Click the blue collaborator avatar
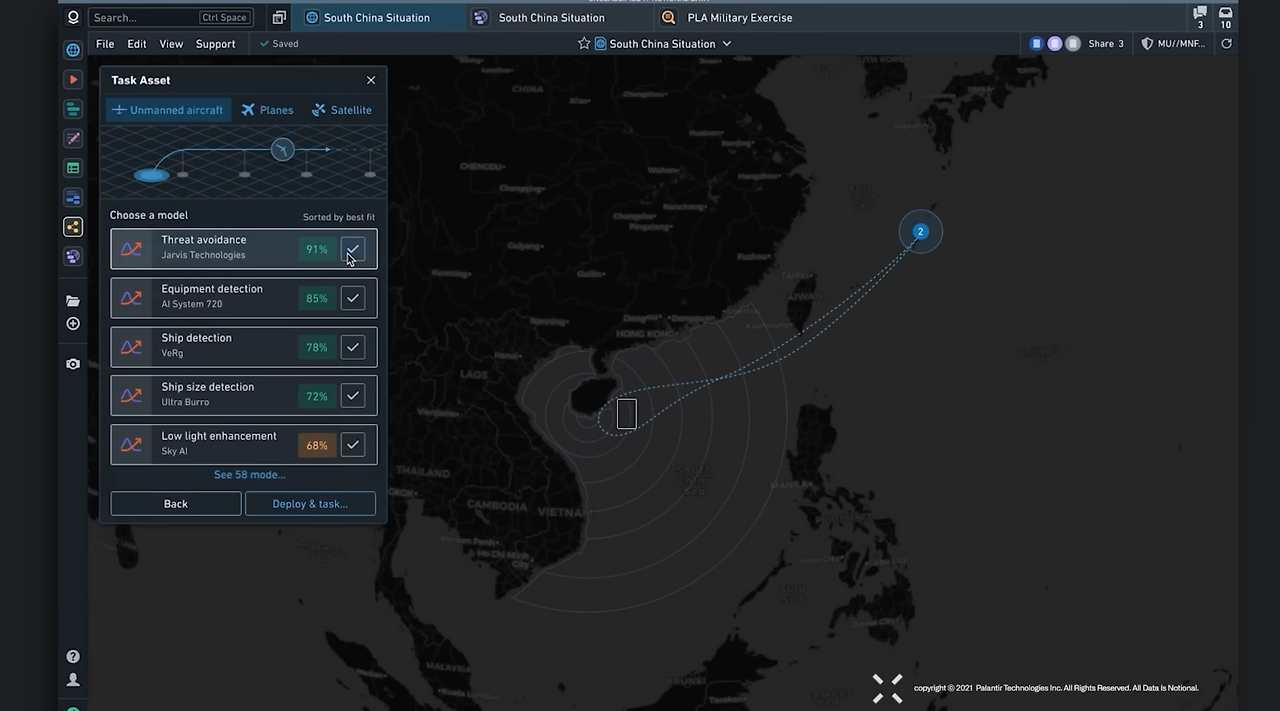 click(1037, 44)
